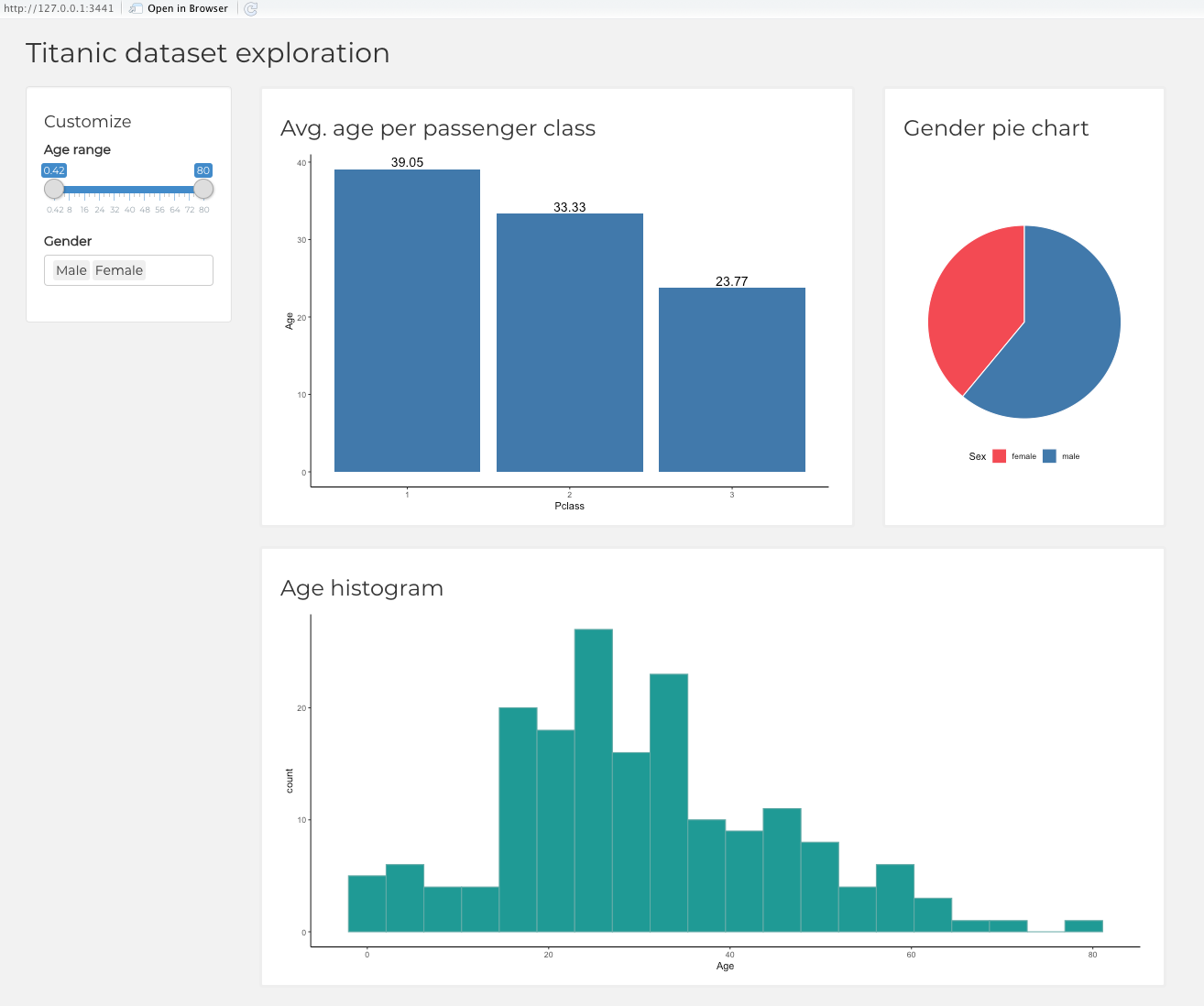Click the Pclass 1 bar labeled 39.05
Viewport: 1204px width, 1006px height.
click(x=407, y=321)
